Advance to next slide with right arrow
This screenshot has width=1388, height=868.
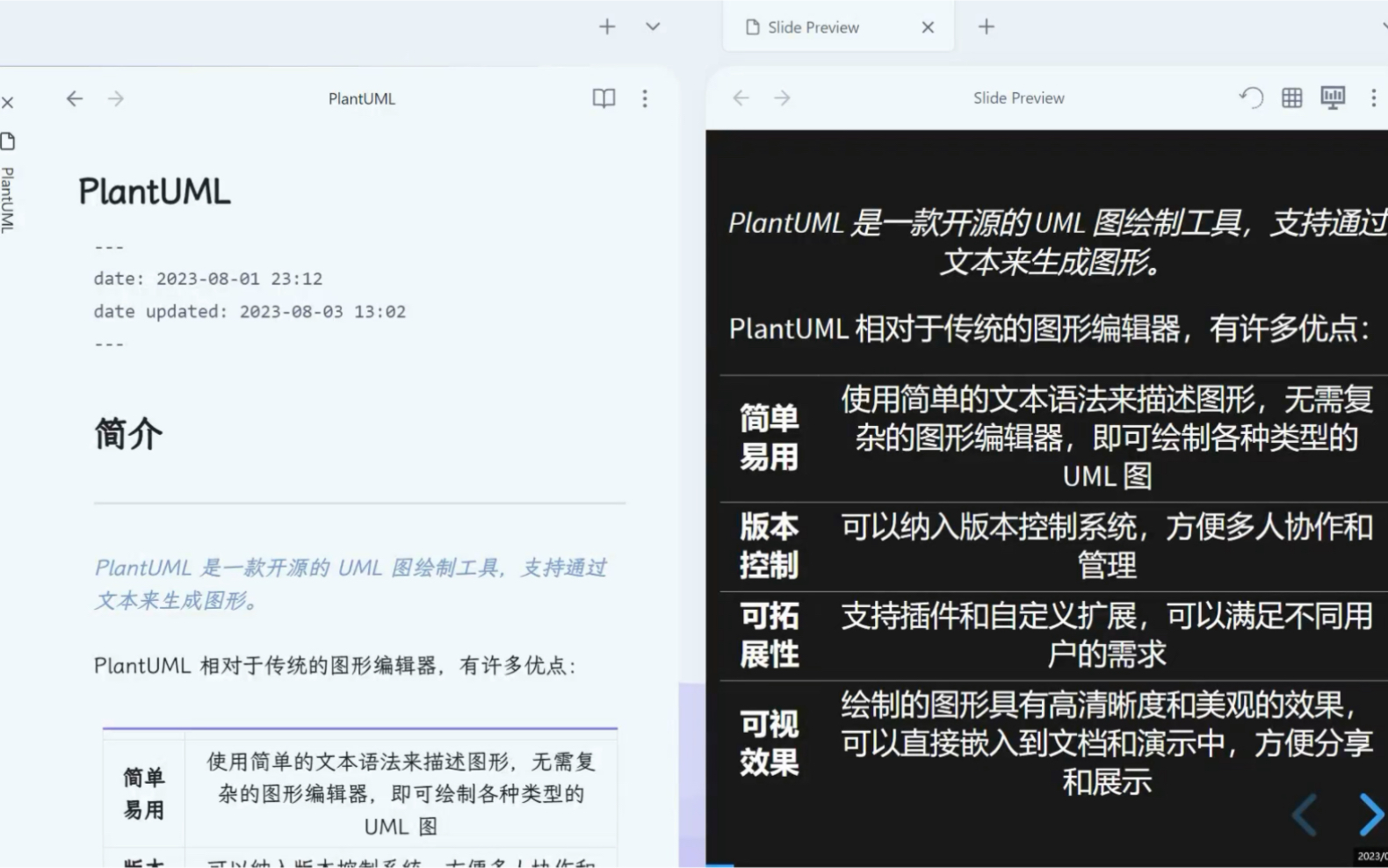[x=1370, y=814]
